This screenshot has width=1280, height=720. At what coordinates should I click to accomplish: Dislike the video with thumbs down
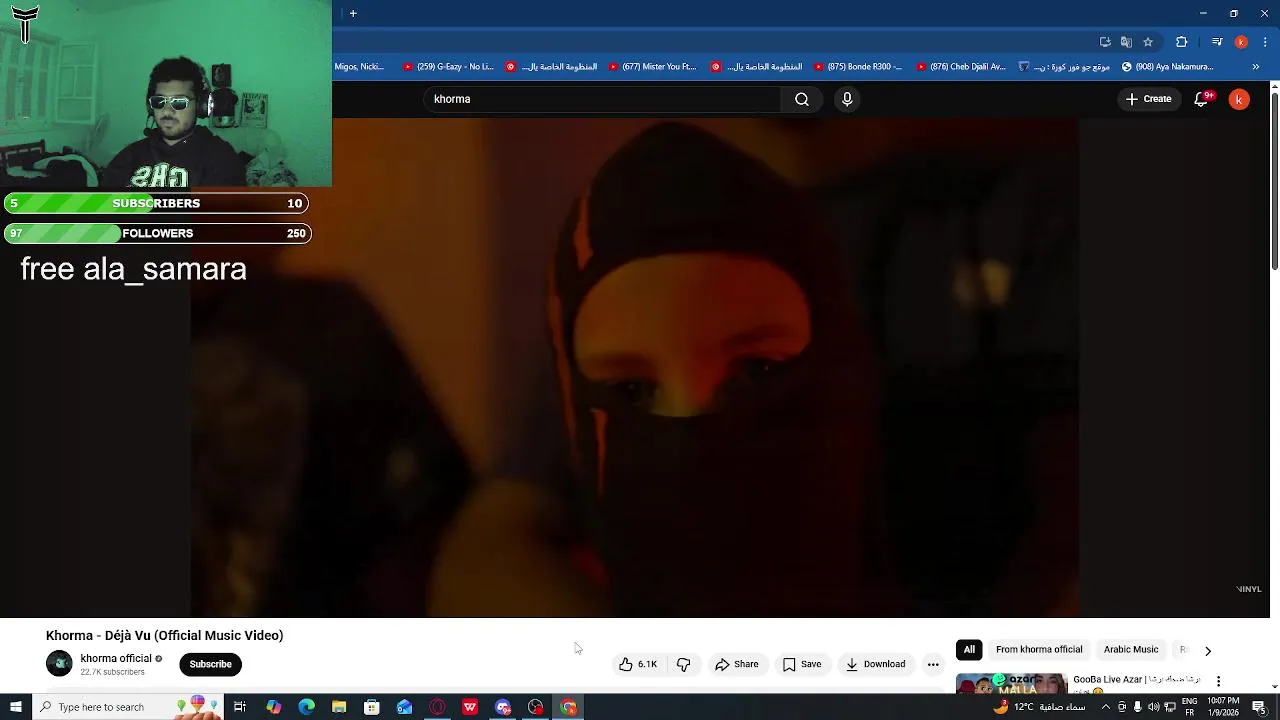[684, 664]
